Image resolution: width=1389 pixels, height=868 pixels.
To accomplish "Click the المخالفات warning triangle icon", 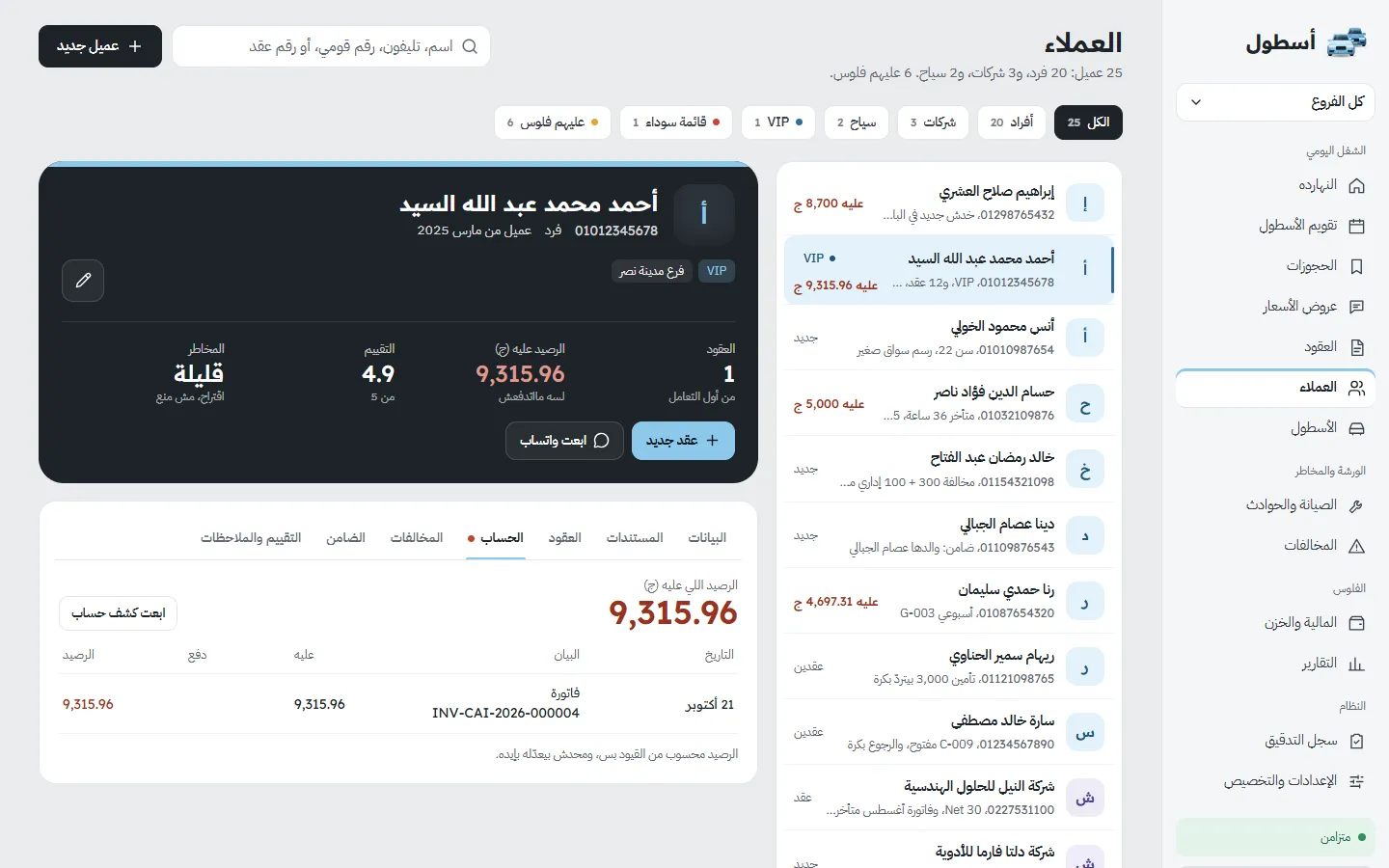I will click(x=1356, y=546).
